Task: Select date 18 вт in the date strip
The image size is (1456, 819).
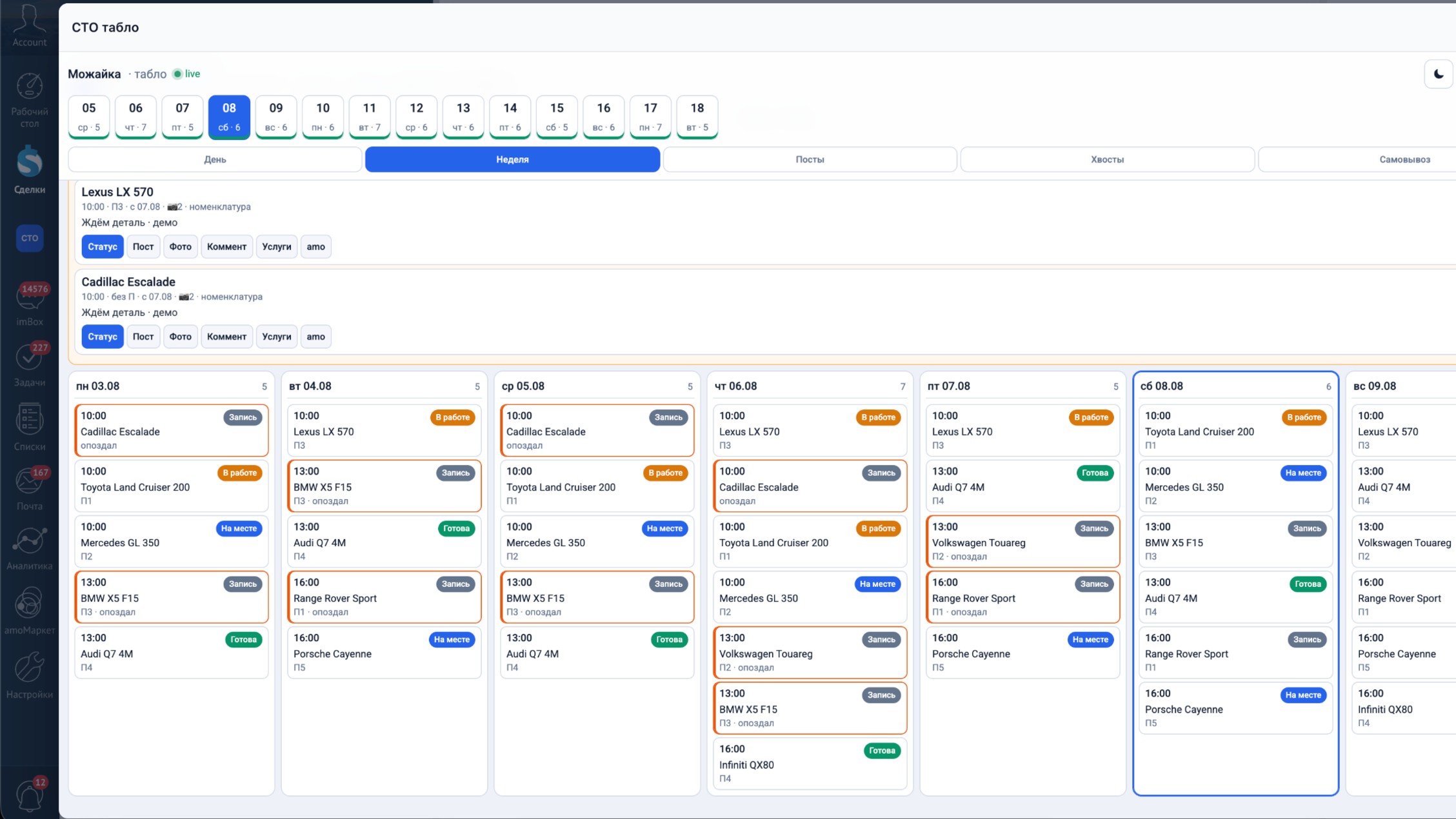Action: pos(697,117)
